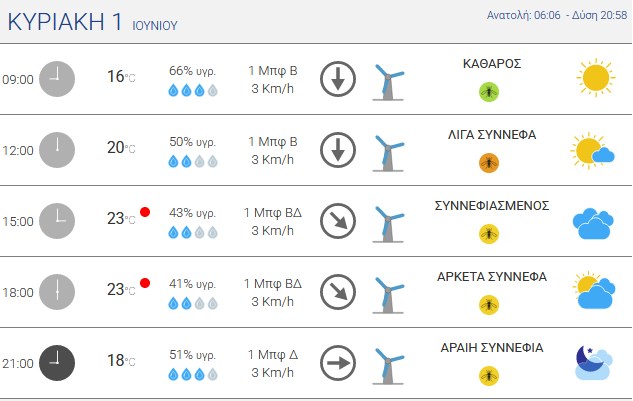Click the sun behind cloud icon at 18:00

pyautogui.click(x=594, y=290)
